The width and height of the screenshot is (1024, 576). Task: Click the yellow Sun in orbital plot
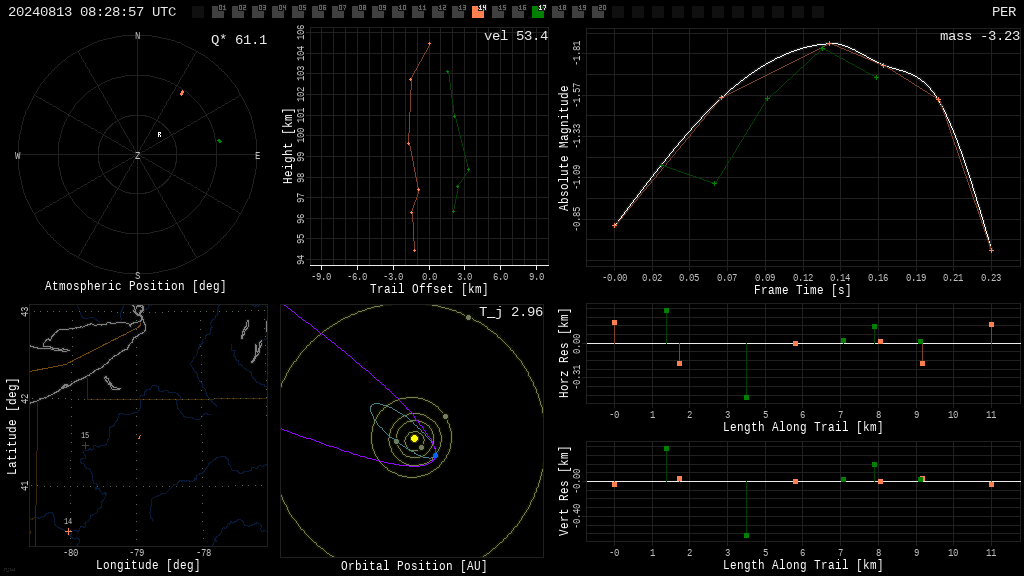coord(414,439)
